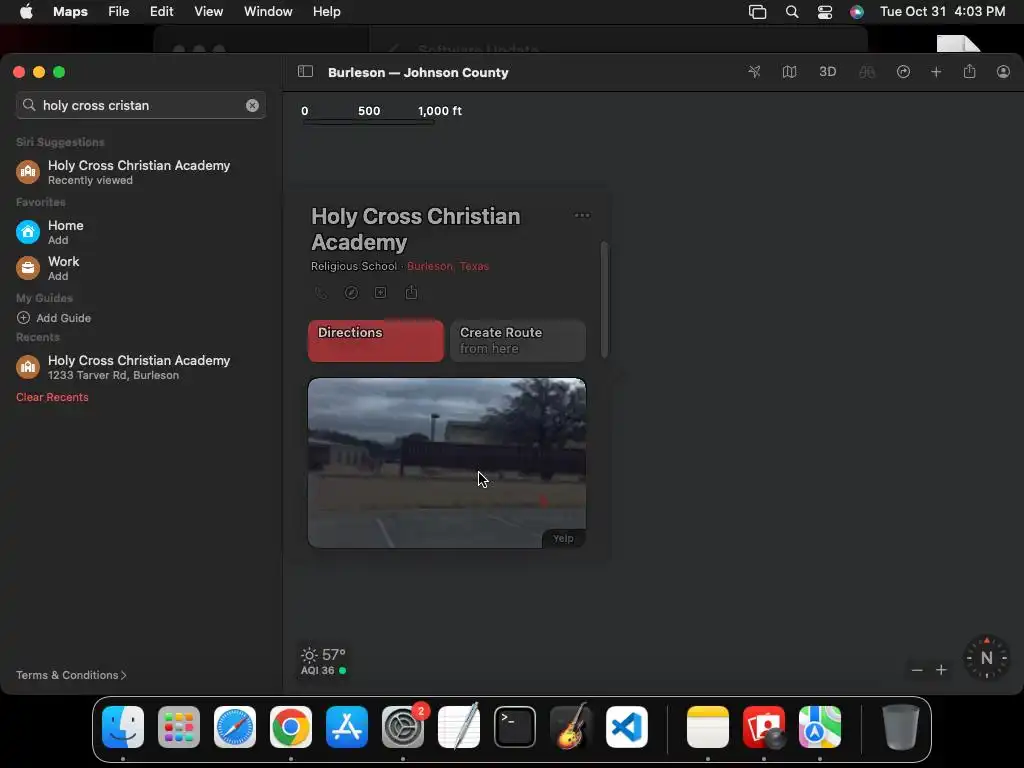The height and width of the screenshot is (768, 1024).
Task: Click the place card scrollbar
Action: point(605,300)
